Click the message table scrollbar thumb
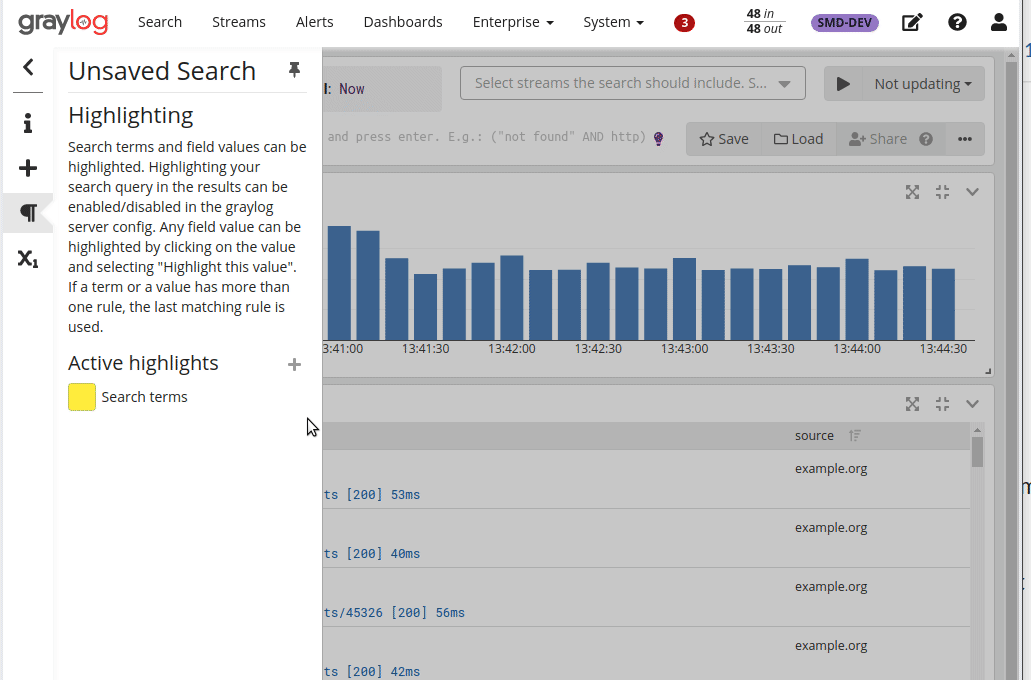Screen dimensions: 1031x680 tap(978, 452)
